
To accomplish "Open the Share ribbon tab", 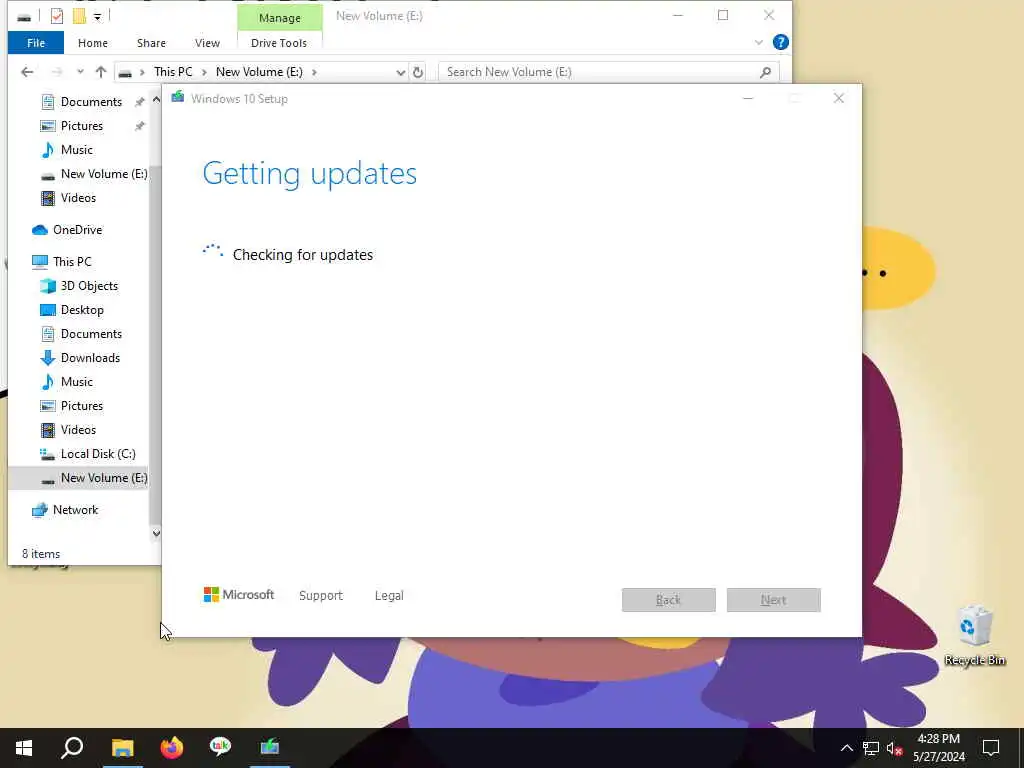I will point(151,43).
